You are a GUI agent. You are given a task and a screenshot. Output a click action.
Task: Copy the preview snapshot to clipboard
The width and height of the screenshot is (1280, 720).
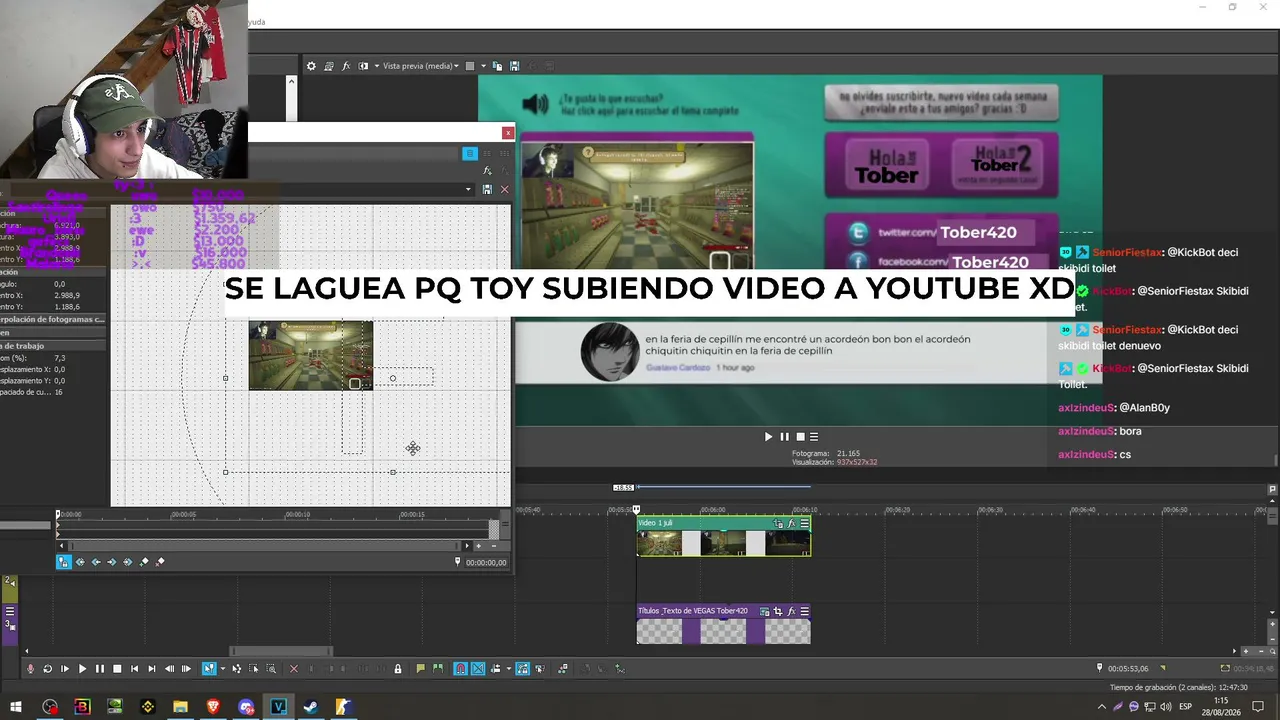coord(498,66)
